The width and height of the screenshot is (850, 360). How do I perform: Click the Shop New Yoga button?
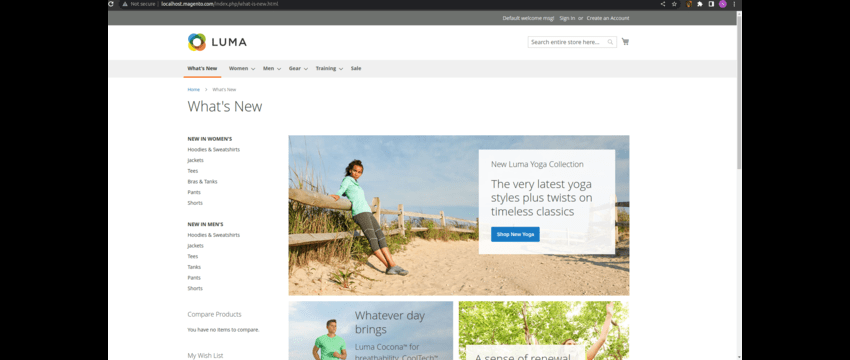click(515, 234)
